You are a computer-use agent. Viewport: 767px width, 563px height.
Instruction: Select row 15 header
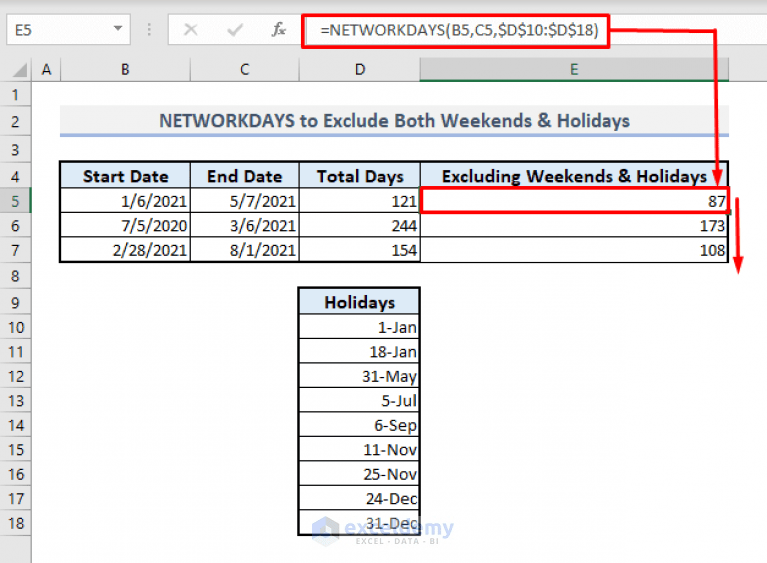tap(15, 450)
